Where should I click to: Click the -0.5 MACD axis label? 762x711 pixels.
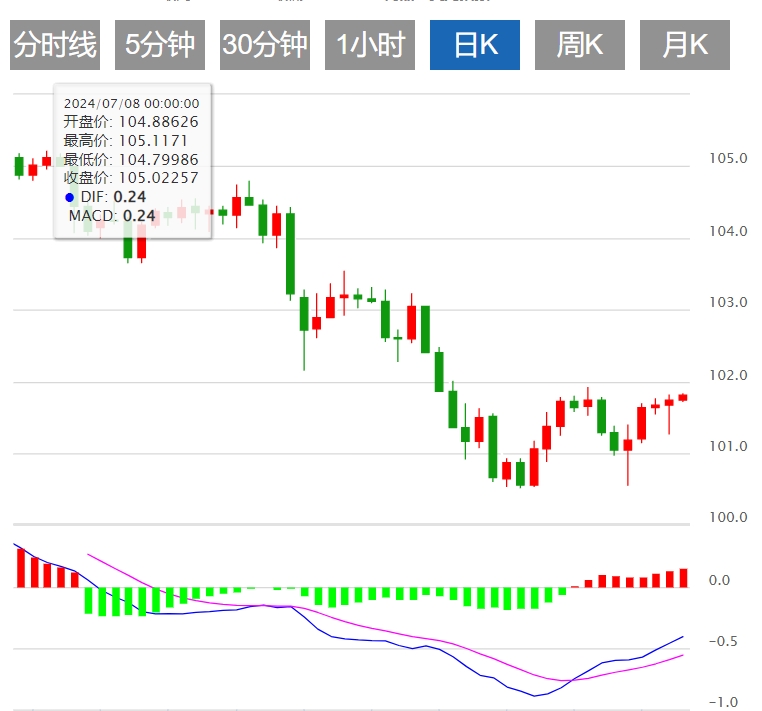tap(723, 642)
